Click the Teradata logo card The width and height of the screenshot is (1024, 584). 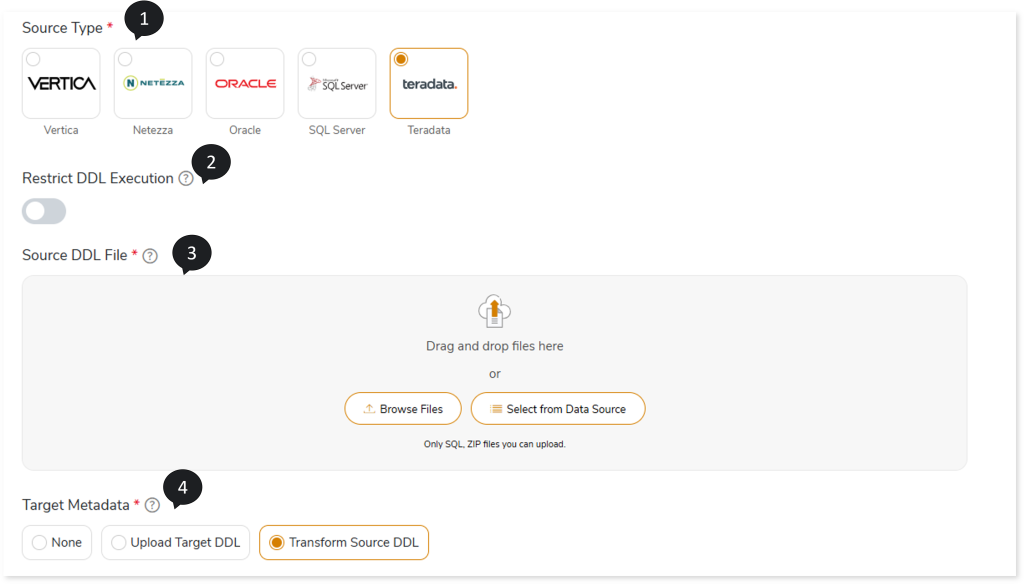429,85
